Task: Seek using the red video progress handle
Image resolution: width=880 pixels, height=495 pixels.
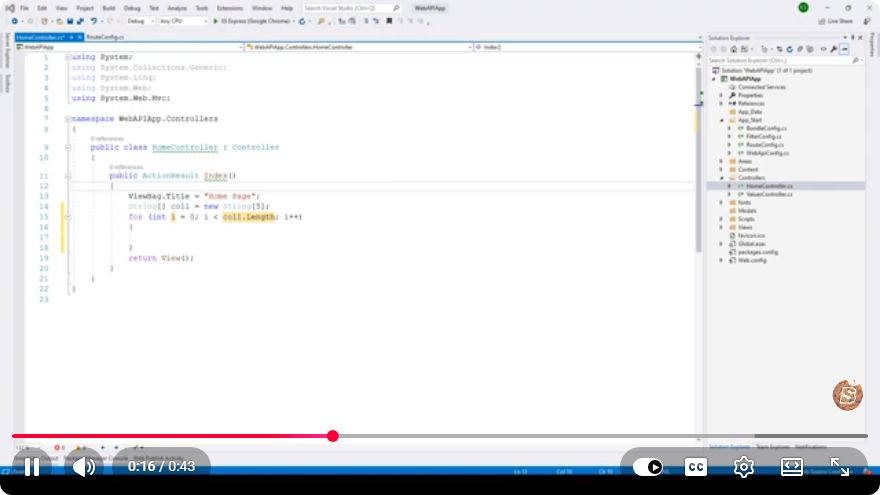Action: pyautogui.click(x=333, y=436)
